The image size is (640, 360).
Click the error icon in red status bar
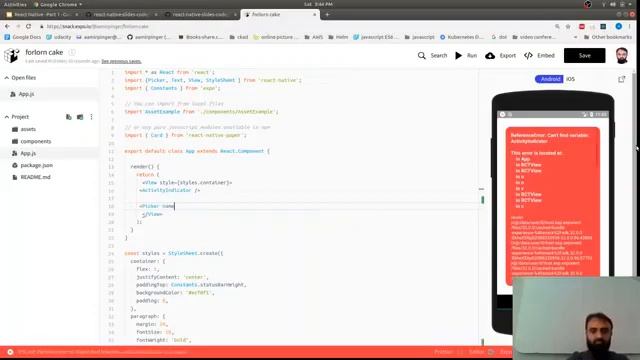[10, 352]
